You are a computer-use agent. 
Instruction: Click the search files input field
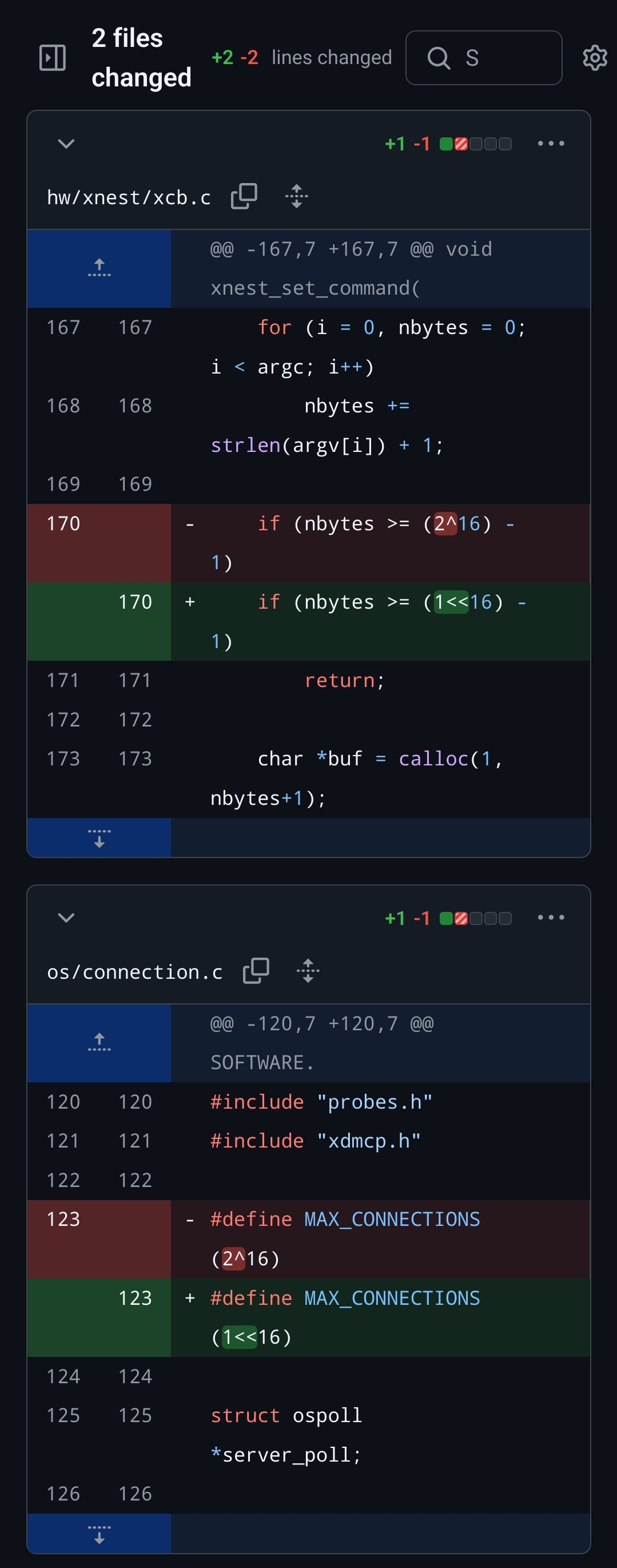(x=484, y=58)
